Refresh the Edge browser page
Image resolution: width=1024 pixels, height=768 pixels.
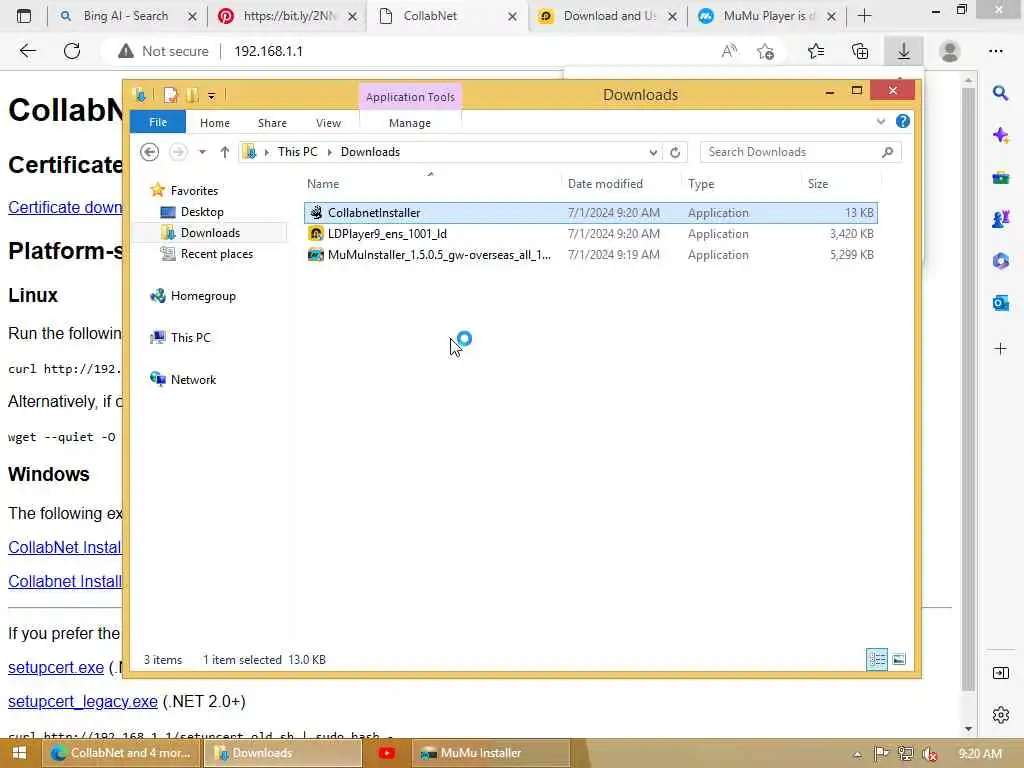click(x=72, y=51)
